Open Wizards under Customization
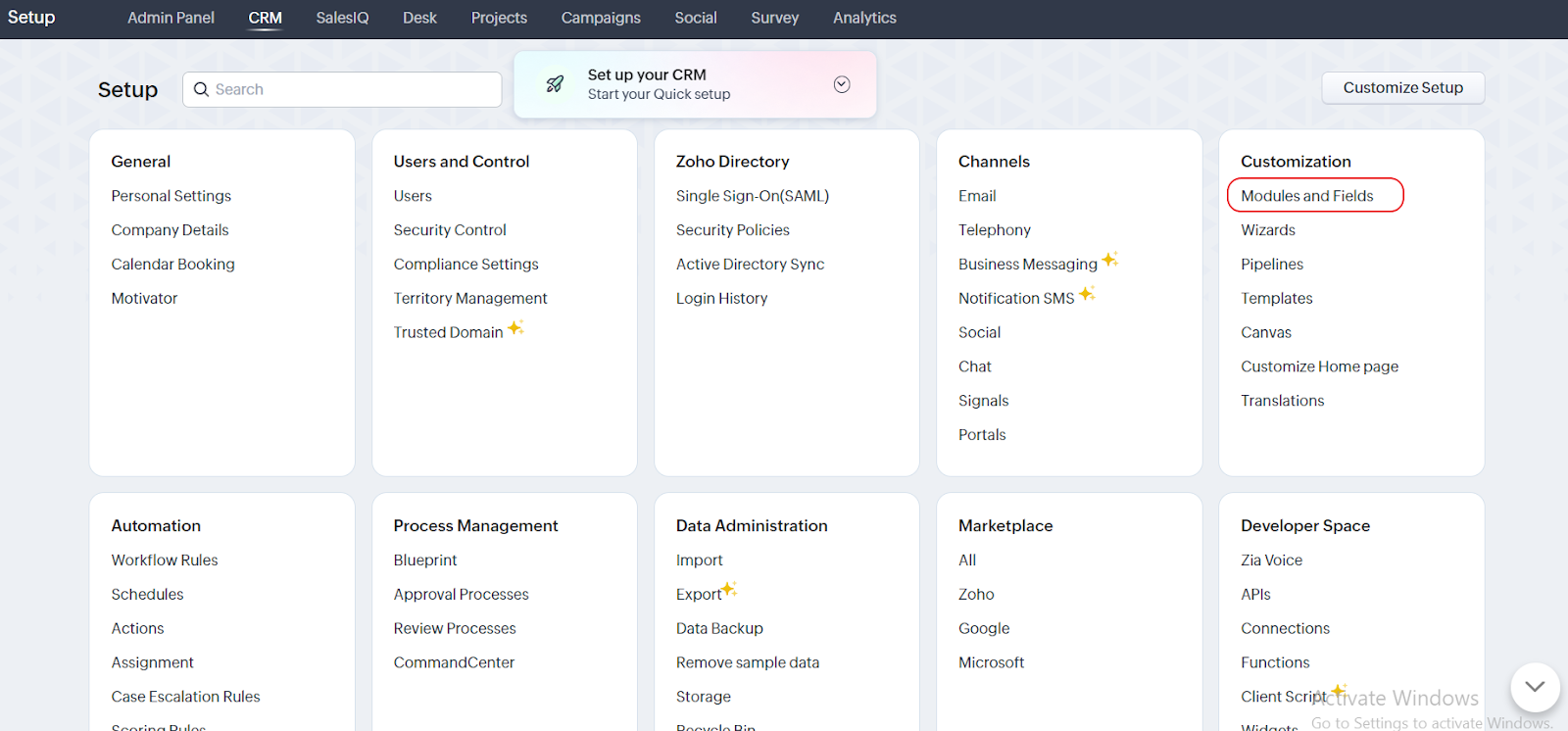This screenshot has width=1568, height=731. point(1268,230)
